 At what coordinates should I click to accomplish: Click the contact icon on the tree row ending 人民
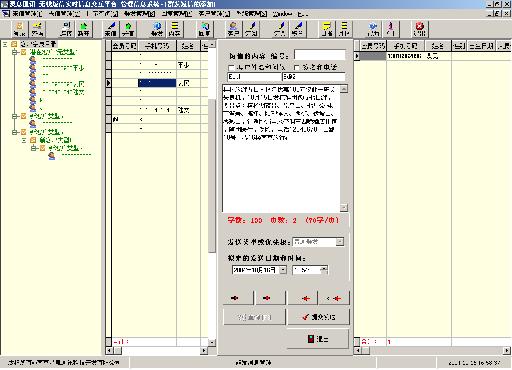point(33,84)
